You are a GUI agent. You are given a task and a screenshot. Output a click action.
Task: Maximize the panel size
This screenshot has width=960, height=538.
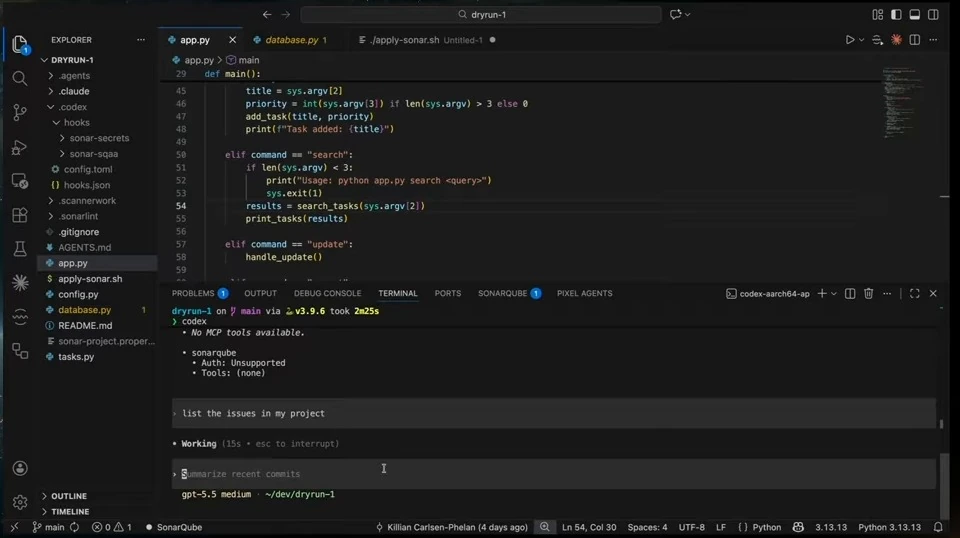914,294
